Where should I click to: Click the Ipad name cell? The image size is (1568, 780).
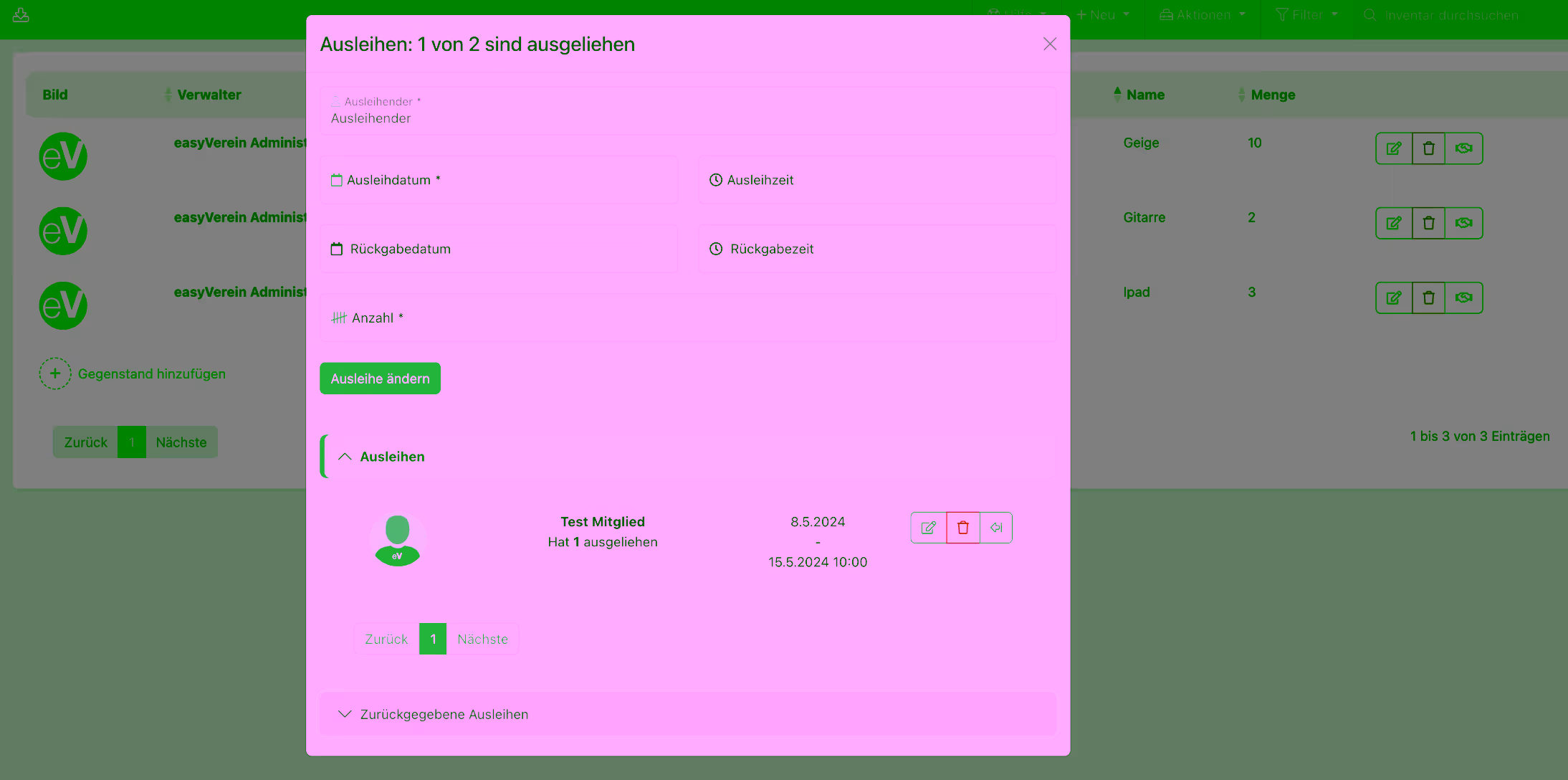[x=1136, y=292]
